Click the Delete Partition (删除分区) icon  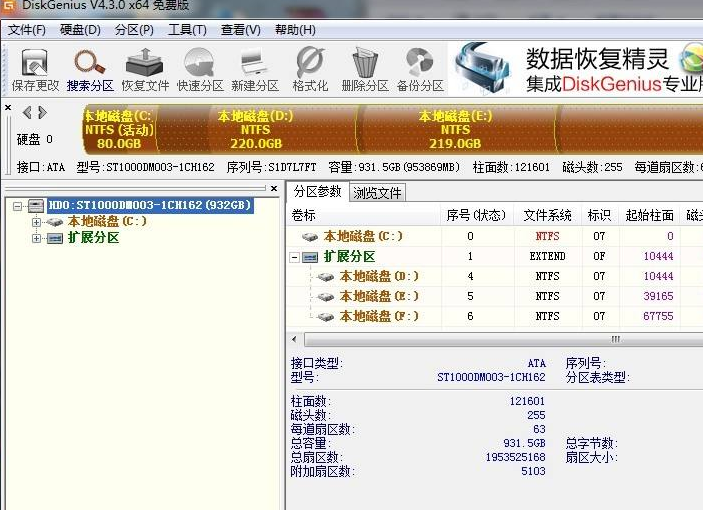tap(364, 69)
